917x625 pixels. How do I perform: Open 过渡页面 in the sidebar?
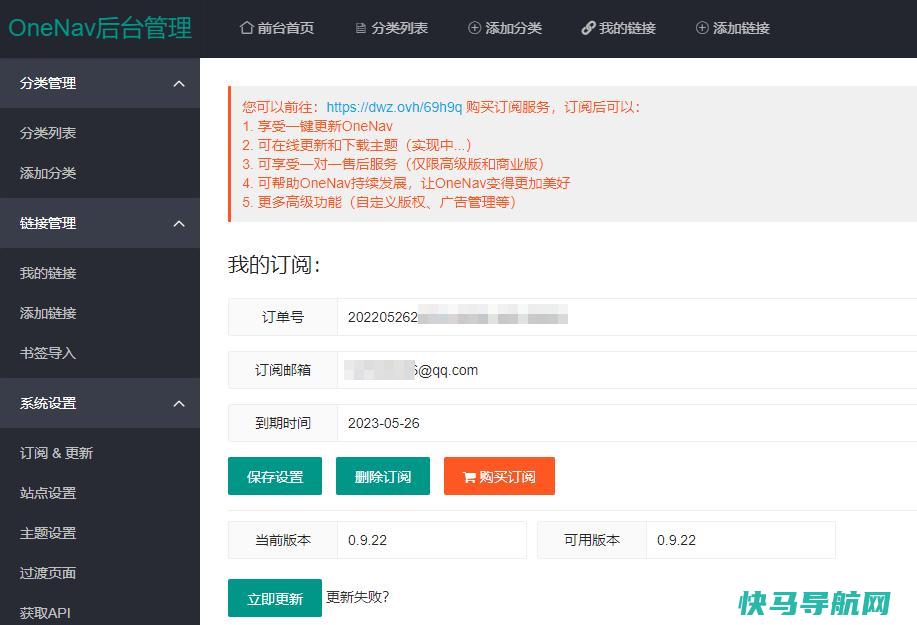(48, 573)
